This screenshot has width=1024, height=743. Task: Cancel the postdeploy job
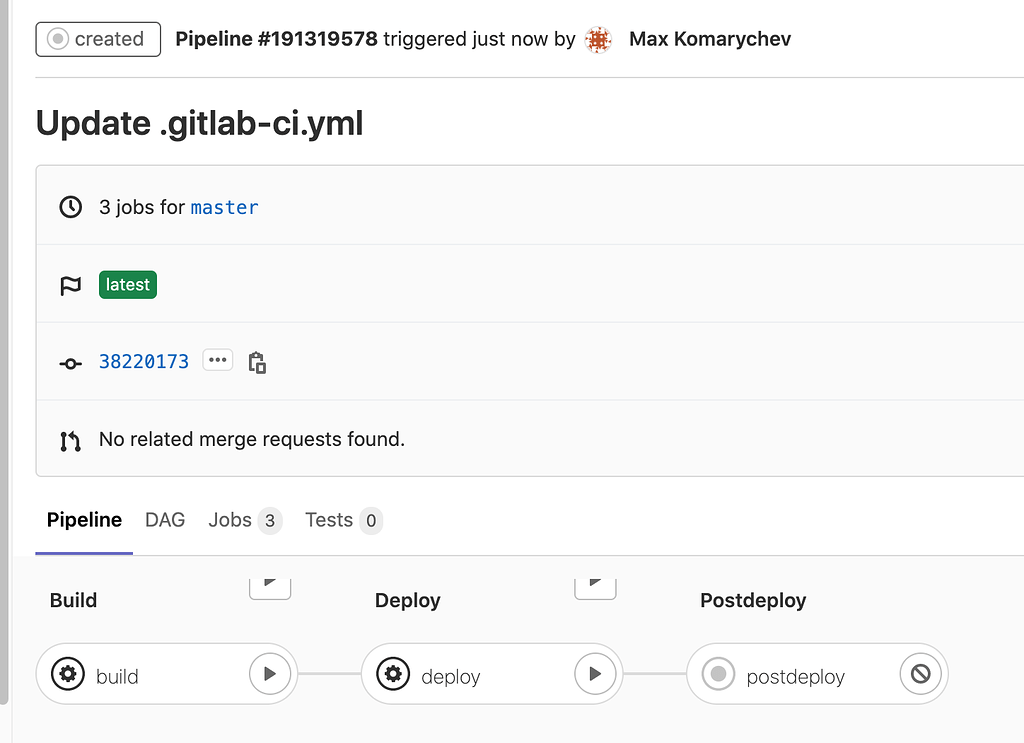tap(921, 674)
